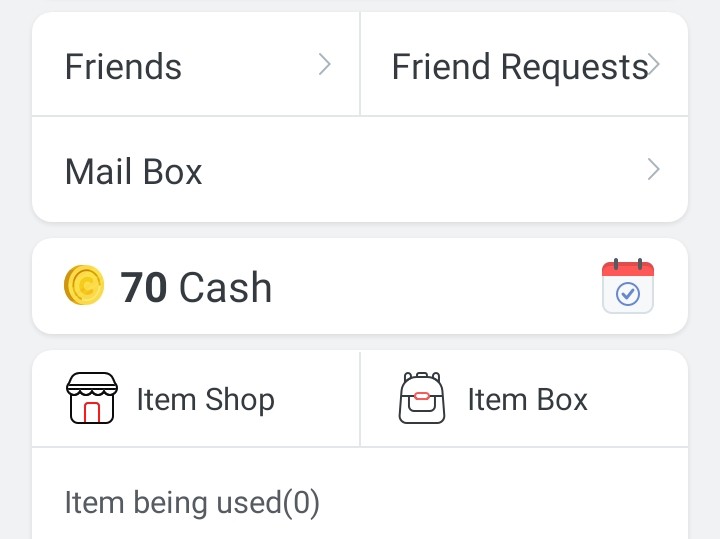Tap the "Item being used(0)" text

[191, 502]
